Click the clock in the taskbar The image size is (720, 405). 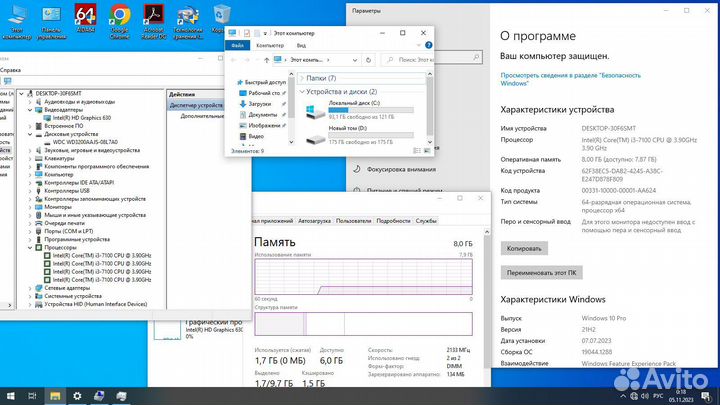(x=681, y=396)
